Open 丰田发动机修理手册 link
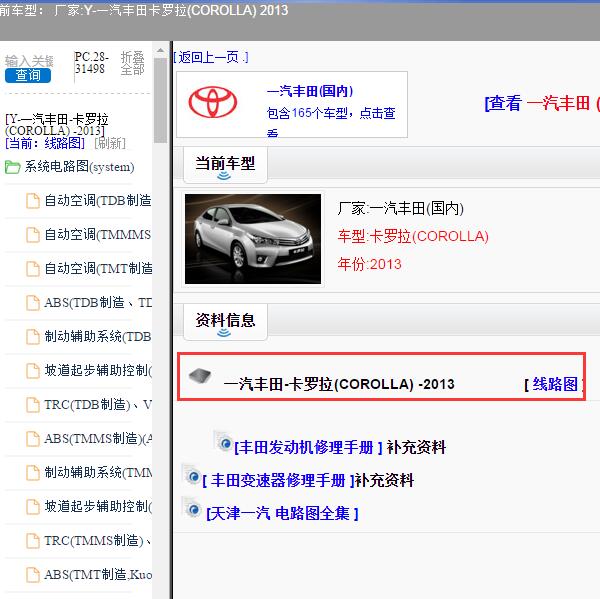The width and height of the screenshot is (600, 599). [308, 447]
